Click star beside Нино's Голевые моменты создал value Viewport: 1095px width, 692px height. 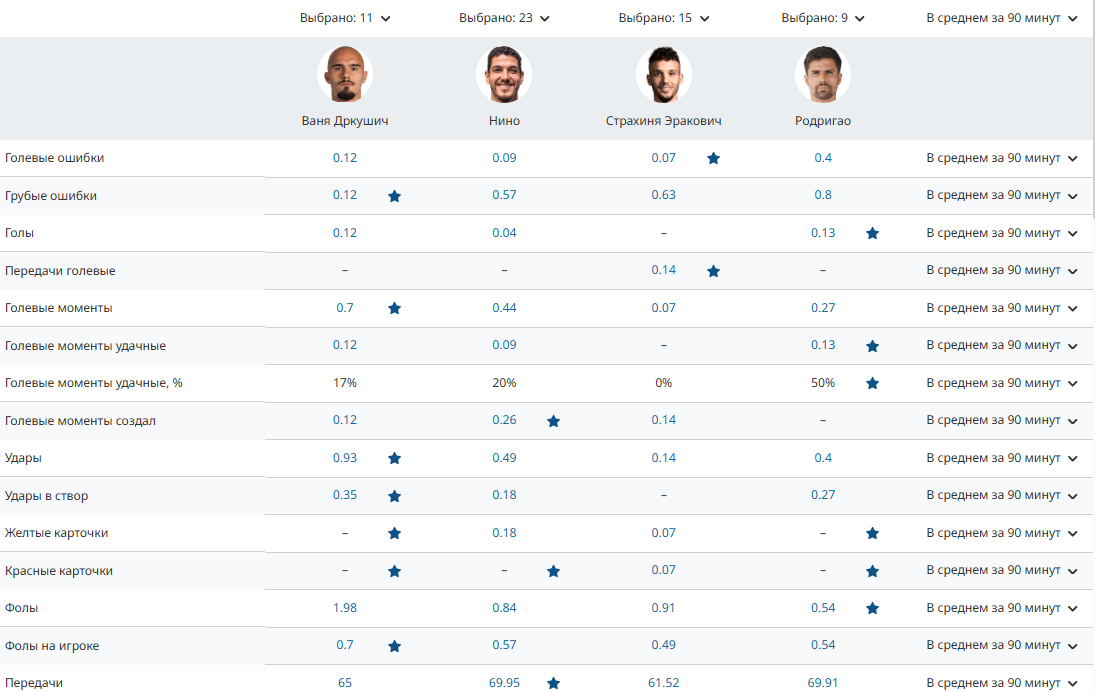(553, 421)
